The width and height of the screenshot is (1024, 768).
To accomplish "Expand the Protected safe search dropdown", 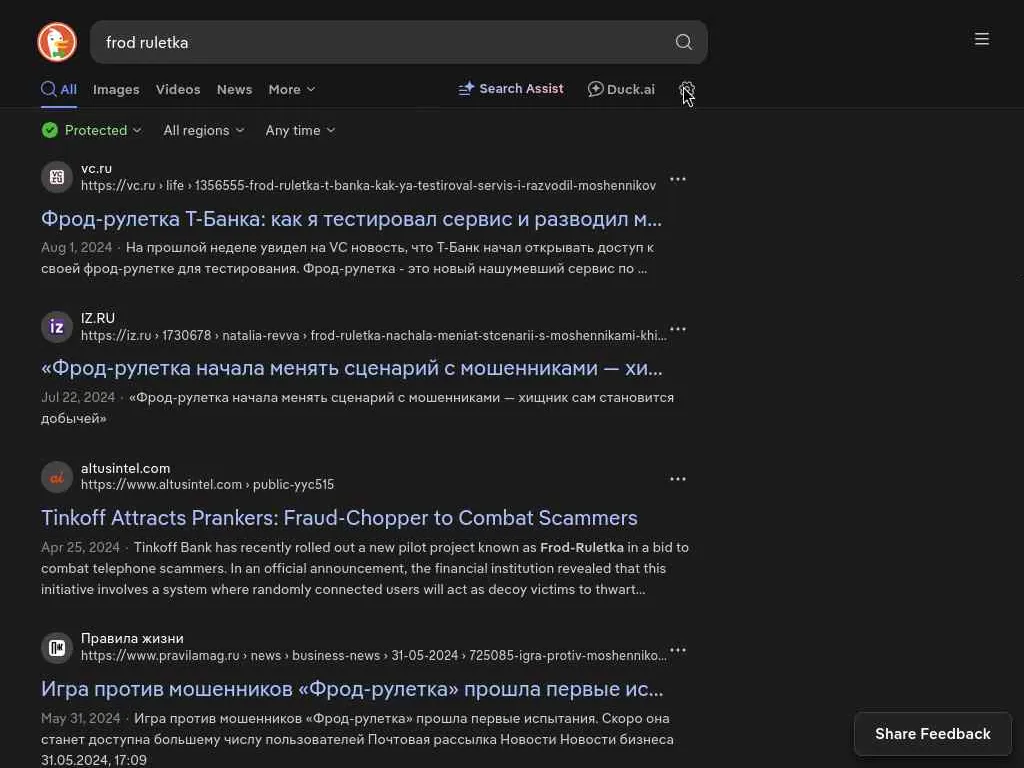I will click(92, 130).
